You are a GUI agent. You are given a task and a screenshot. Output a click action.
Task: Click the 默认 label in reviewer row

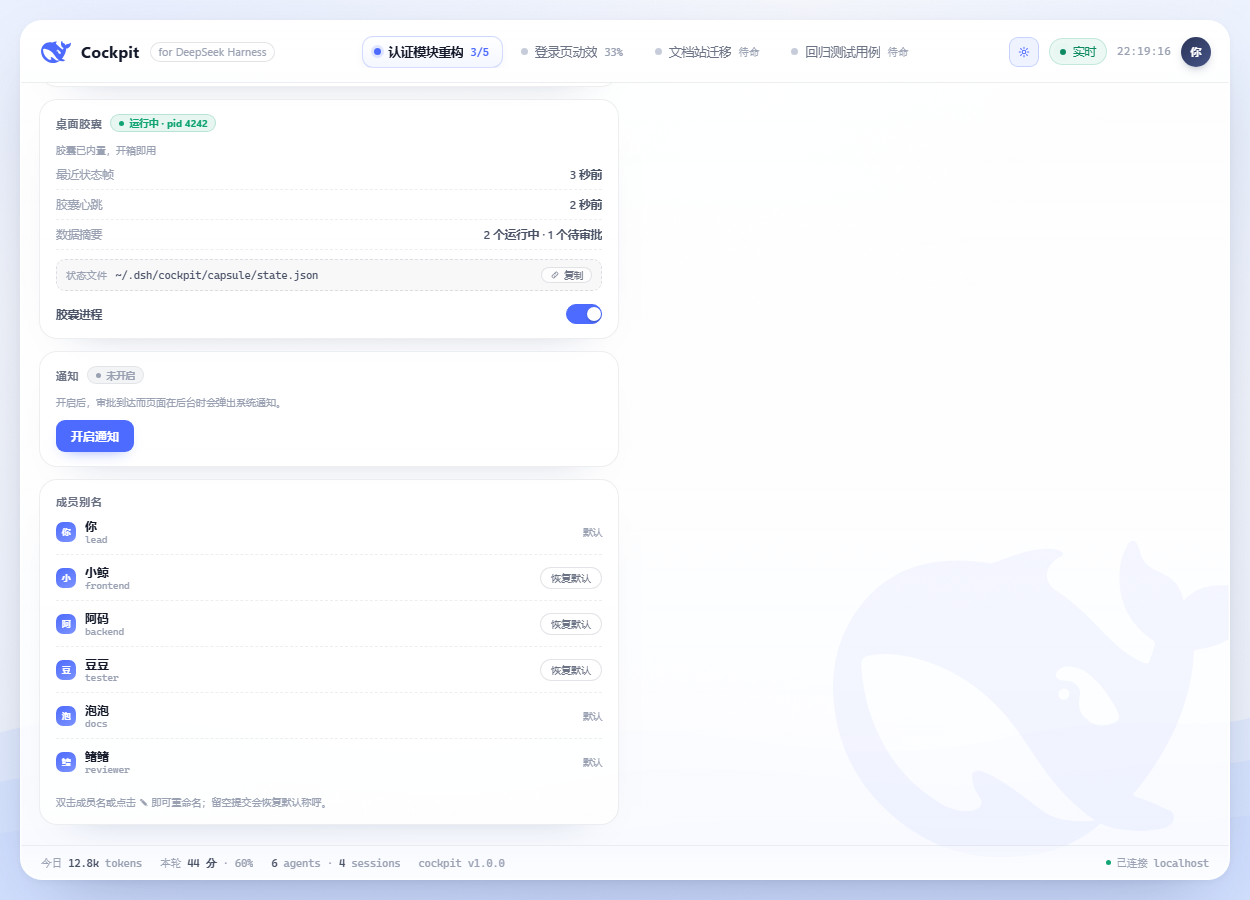593,762
